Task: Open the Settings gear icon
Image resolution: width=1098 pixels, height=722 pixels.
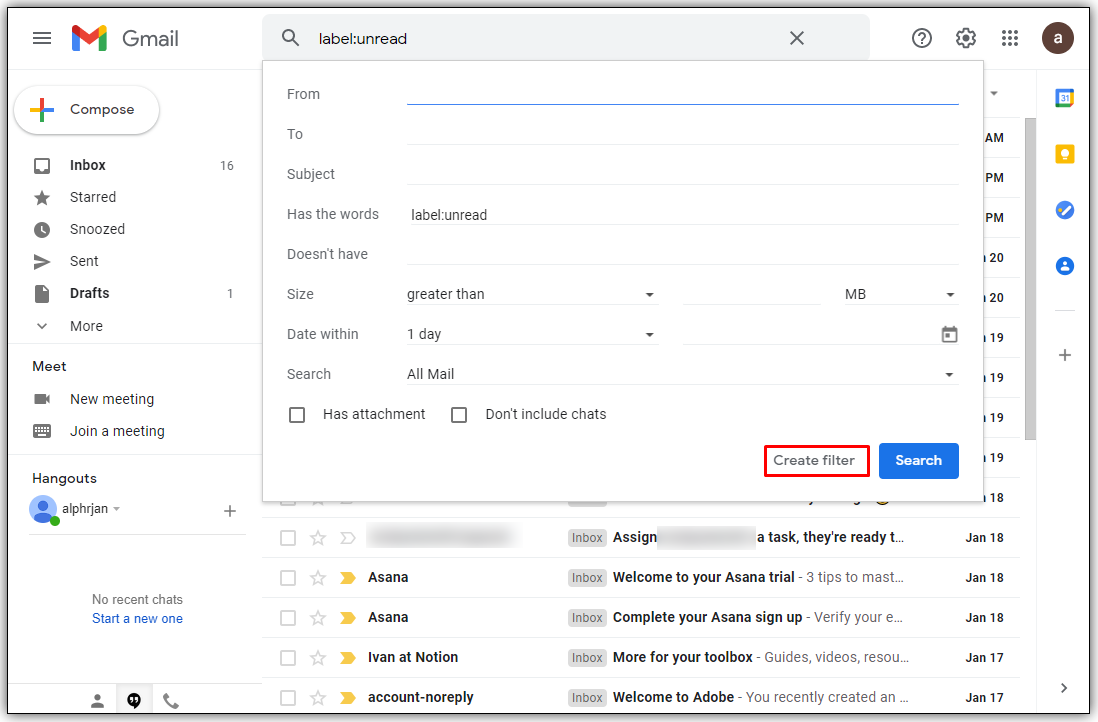Action: click(x=966, y=38)
